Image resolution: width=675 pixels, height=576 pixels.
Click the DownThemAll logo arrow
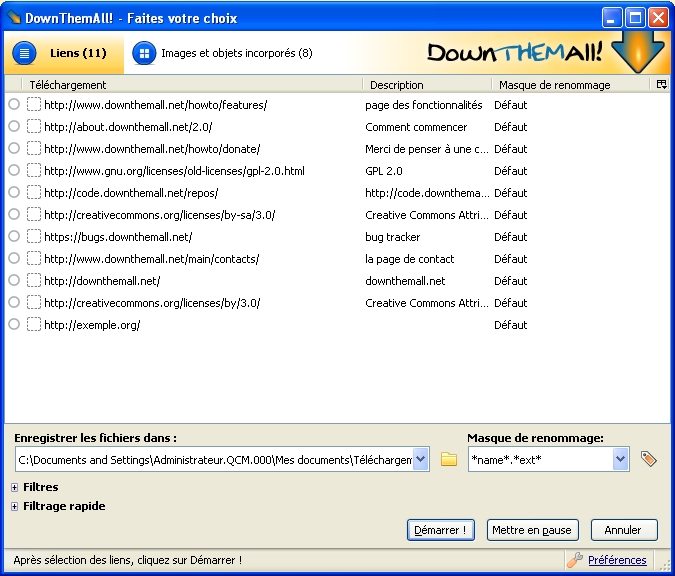click(631, 52)
